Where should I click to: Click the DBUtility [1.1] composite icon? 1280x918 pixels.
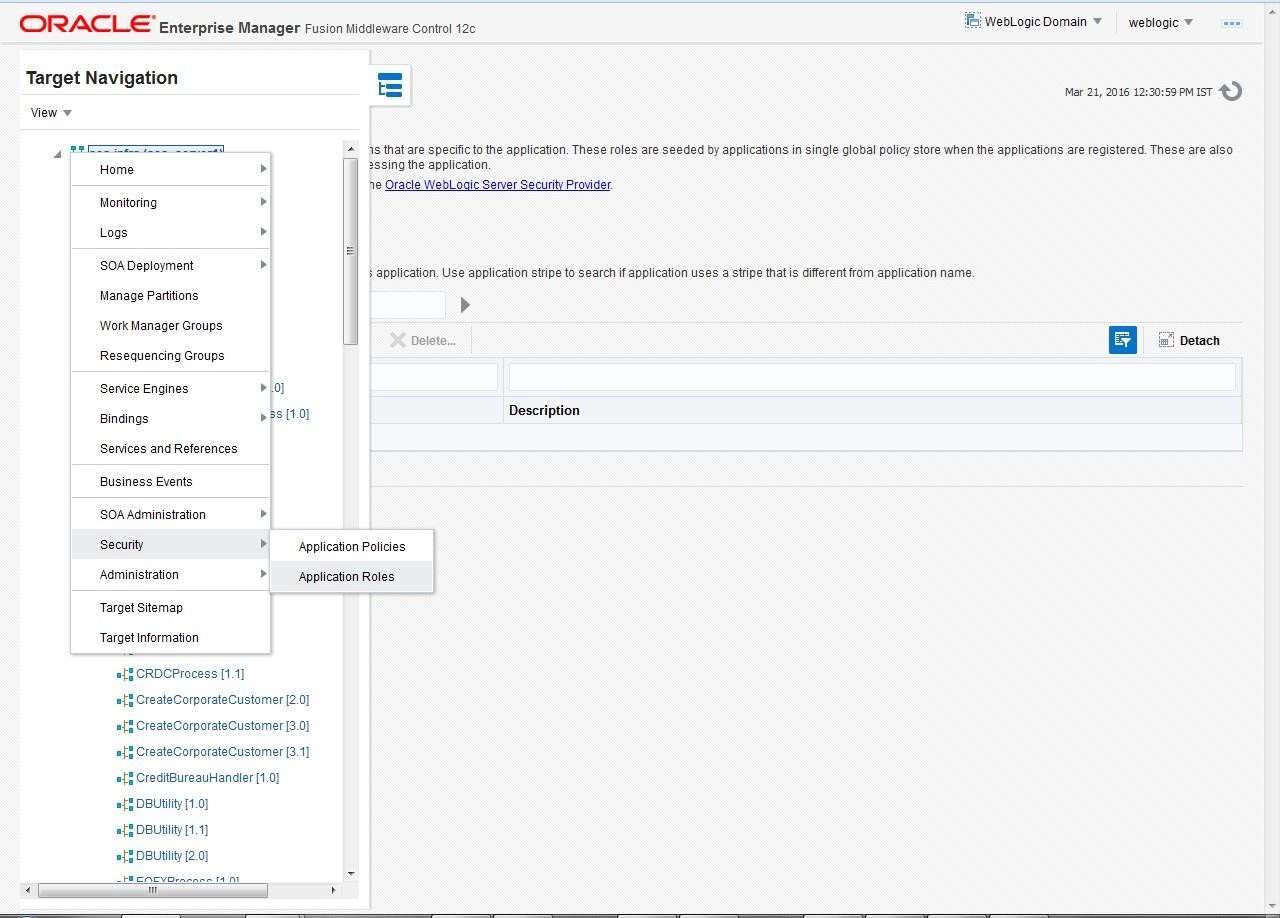(x=125, y=830)
